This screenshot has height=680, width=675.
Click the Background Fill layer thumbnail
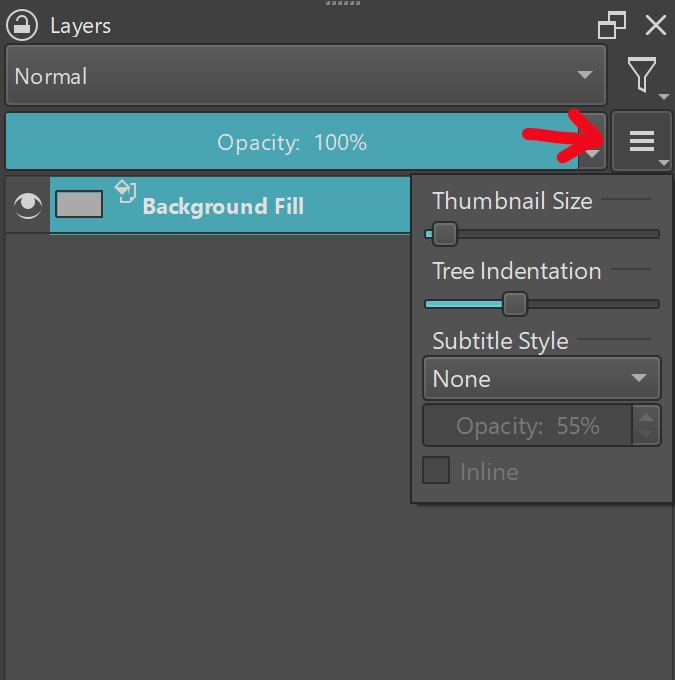[x=79, y=205]
